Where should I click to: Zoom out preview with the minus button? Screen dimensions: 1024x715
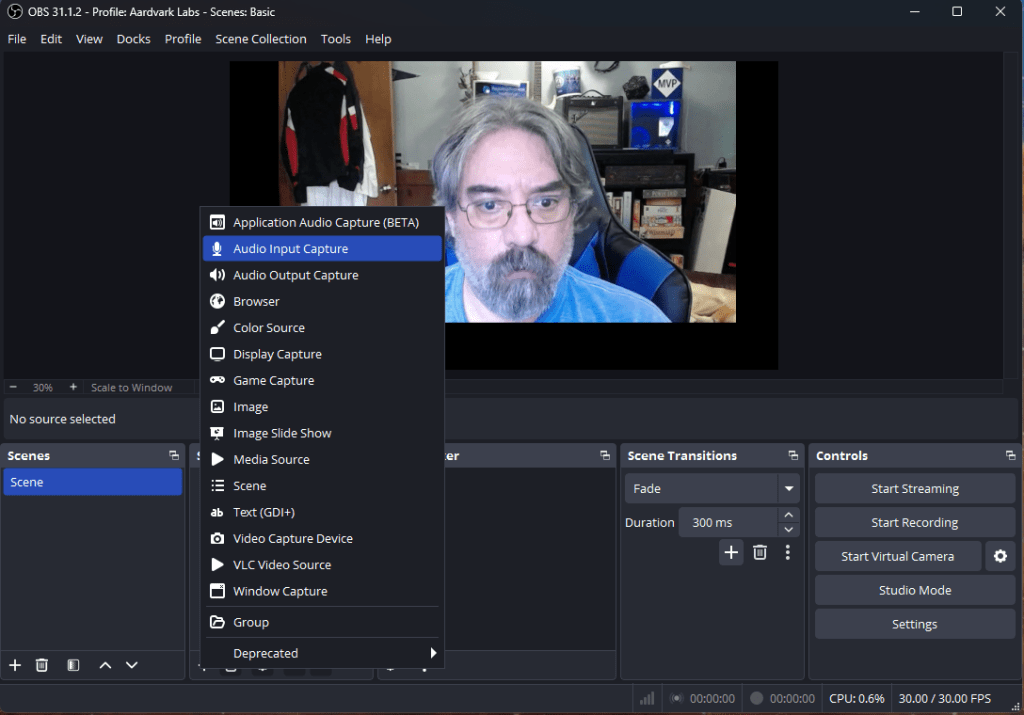pos(13,387)
